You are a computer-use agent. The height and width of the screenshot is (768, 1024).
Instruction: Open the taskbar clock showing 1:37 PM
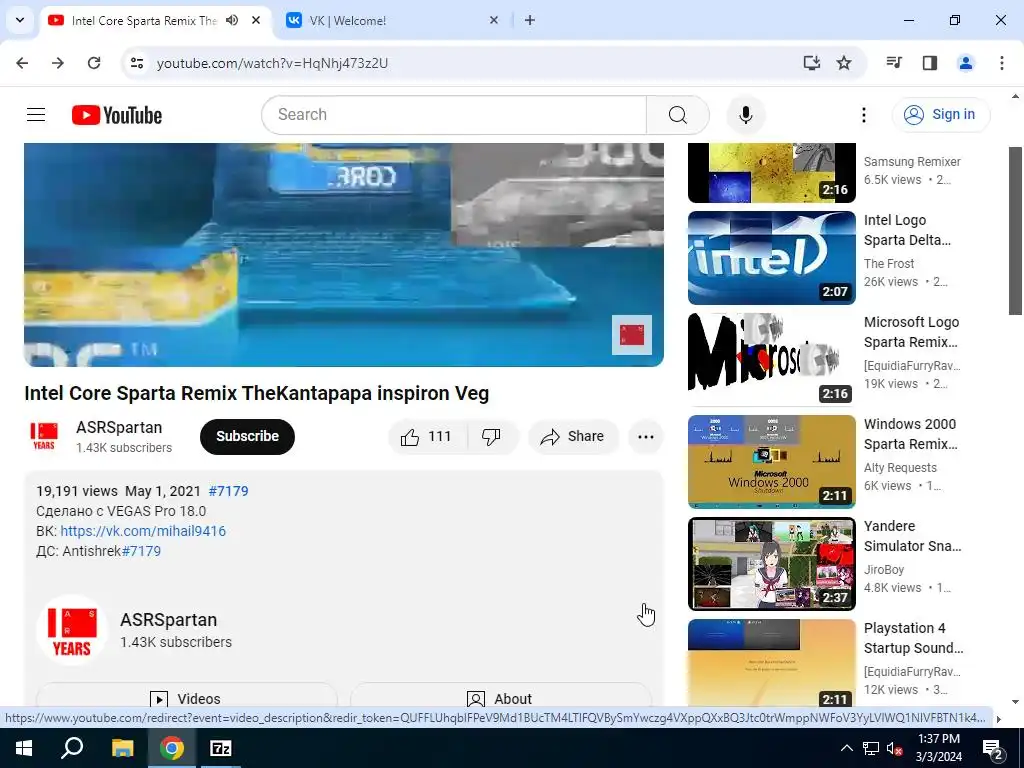(x=938, y=748)
